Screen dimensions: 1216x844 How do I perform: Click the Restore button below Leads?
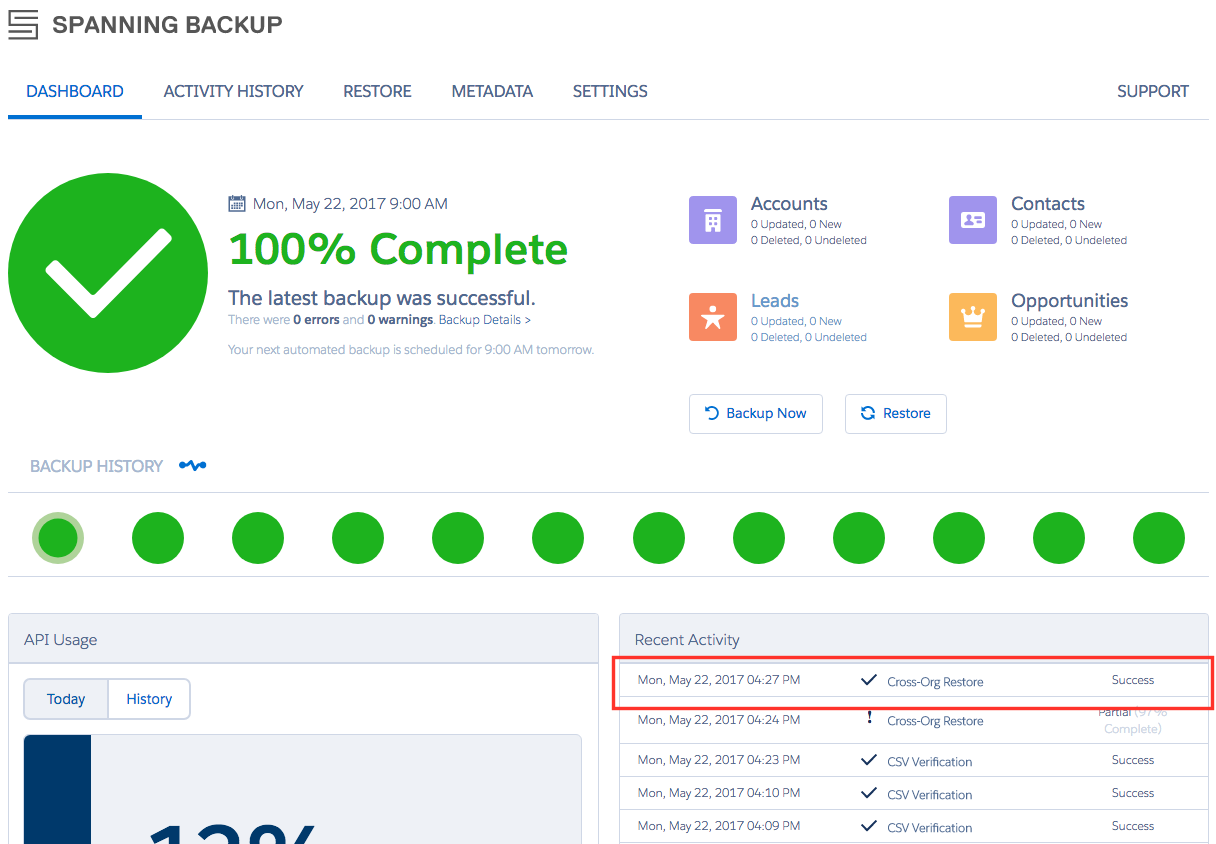click(896, 413)
